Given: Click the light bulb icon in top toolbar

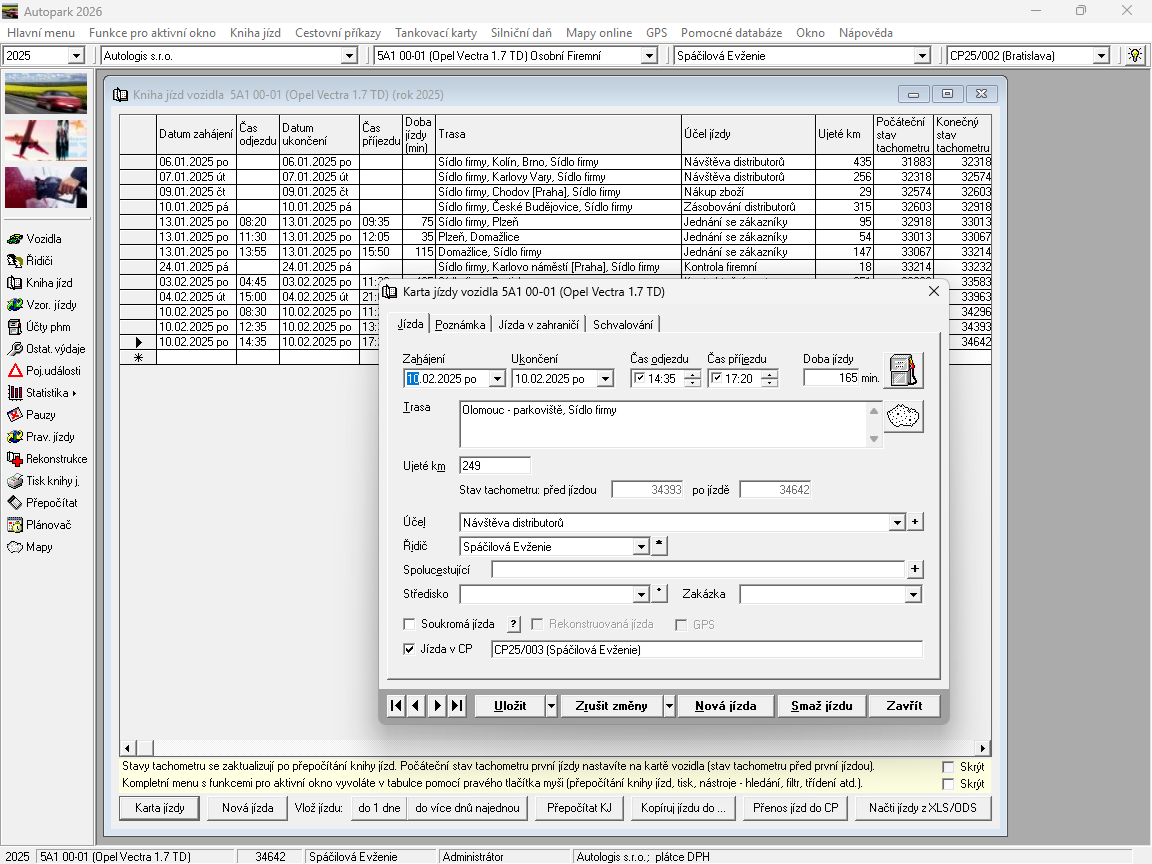Looking at the screenshot, I should [x=1135, y=56].
